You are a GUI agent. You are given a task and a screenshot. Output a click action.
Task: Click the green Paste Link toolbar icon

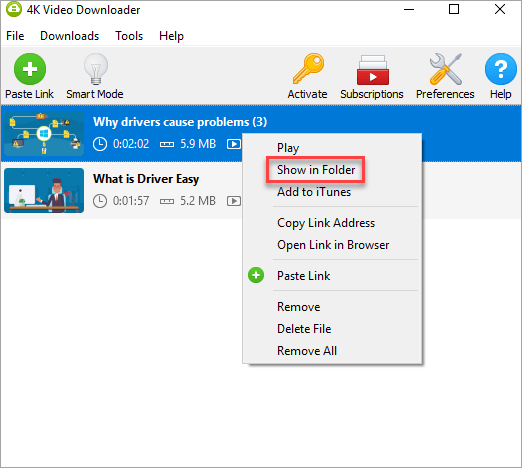[x=30, y=69]
